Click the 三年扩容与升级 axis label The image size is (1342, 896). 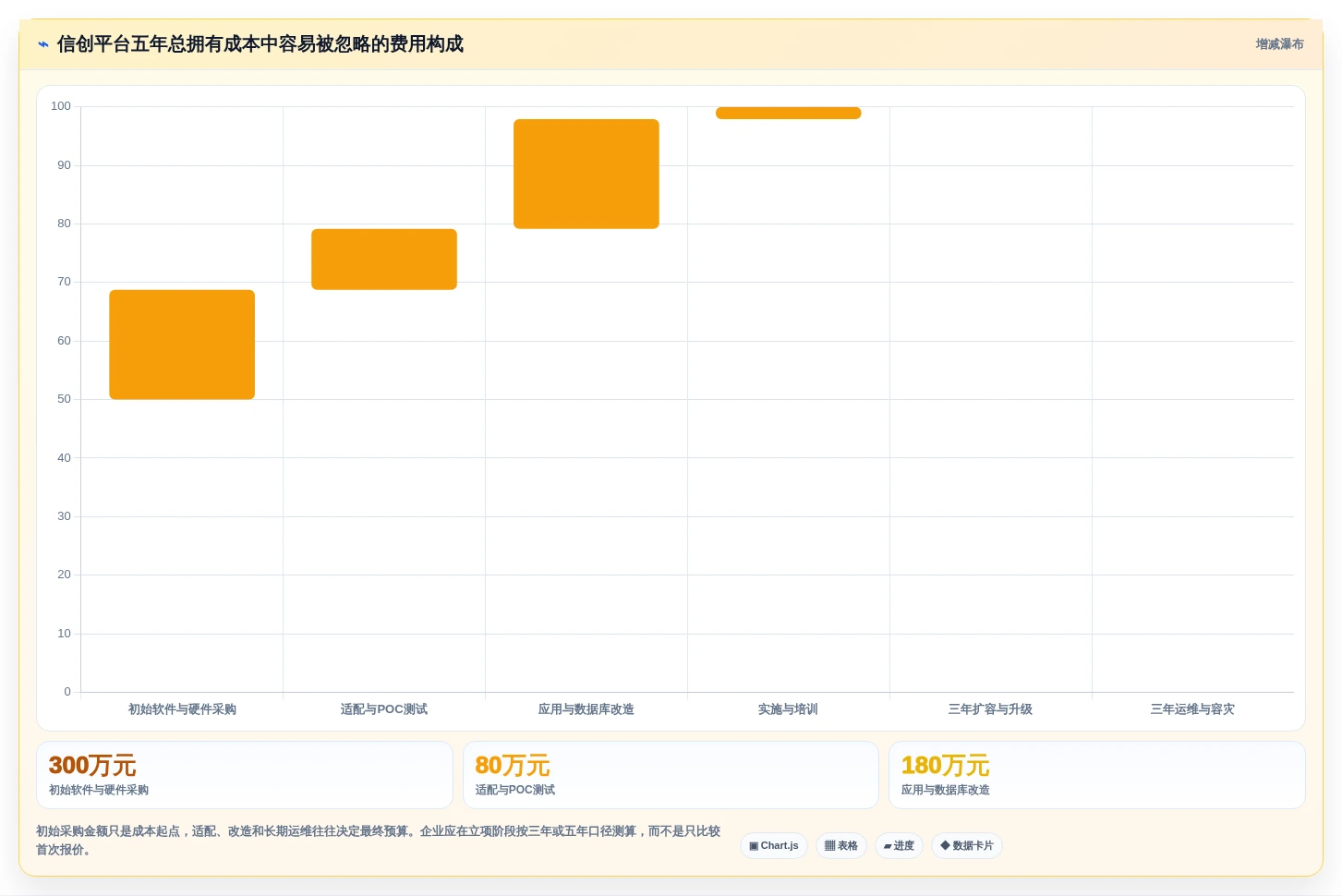990,709
